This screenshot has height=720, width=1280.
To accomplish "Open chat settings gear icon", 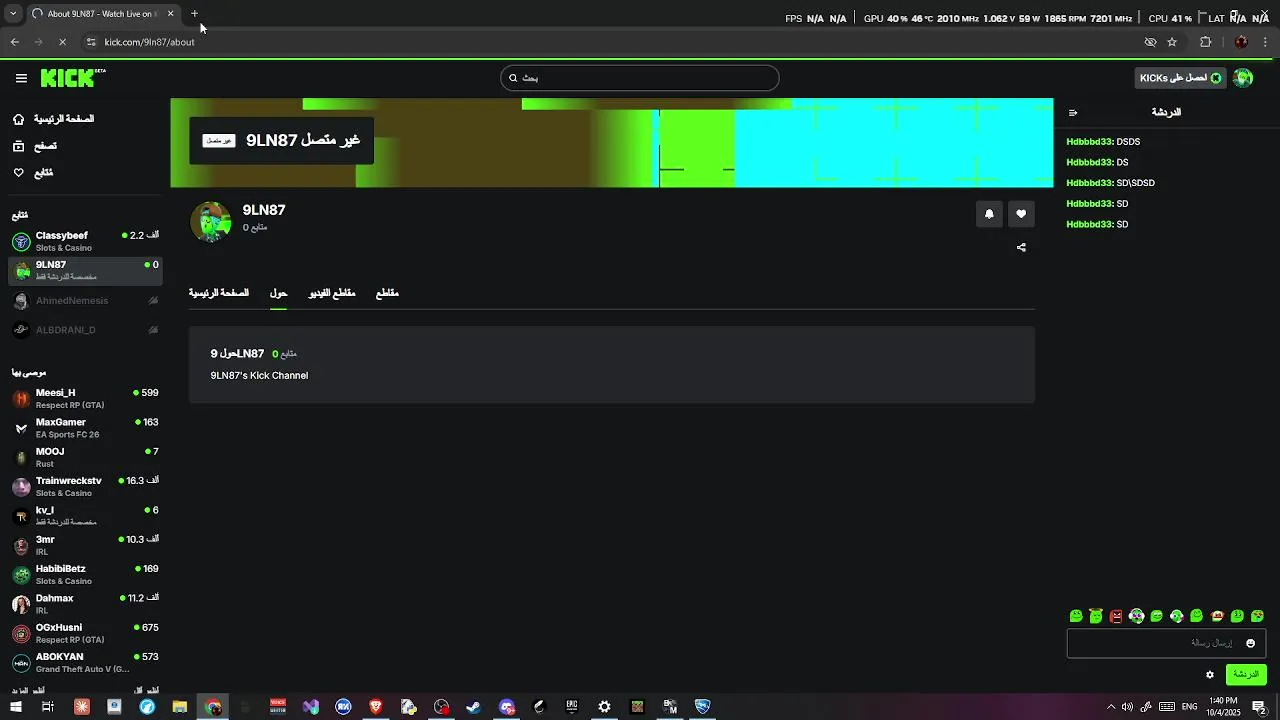I will (1209, 675).
